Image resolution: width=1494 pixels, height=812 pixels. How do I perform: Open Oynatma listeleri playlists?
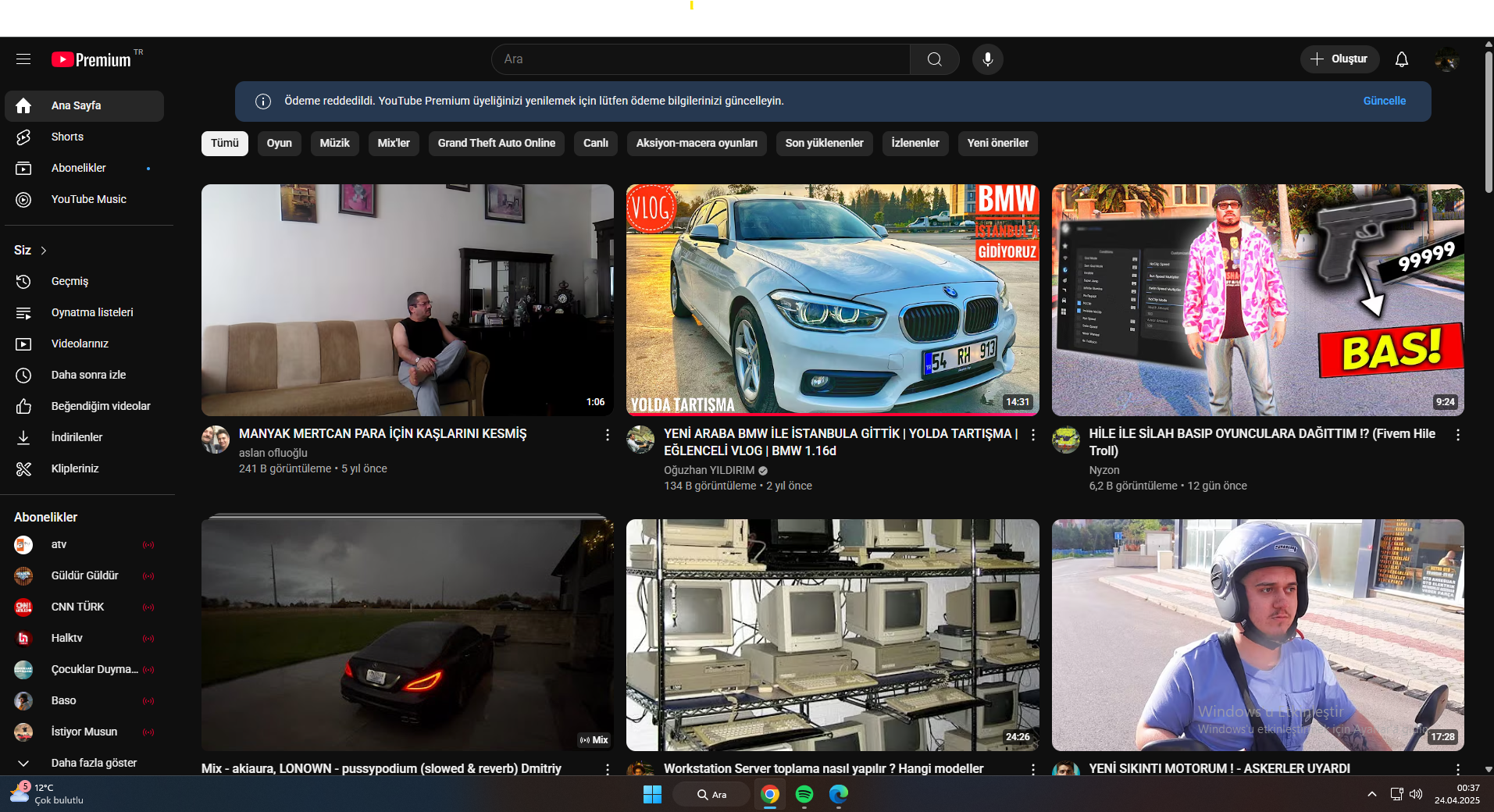click(x=84, y=312)
